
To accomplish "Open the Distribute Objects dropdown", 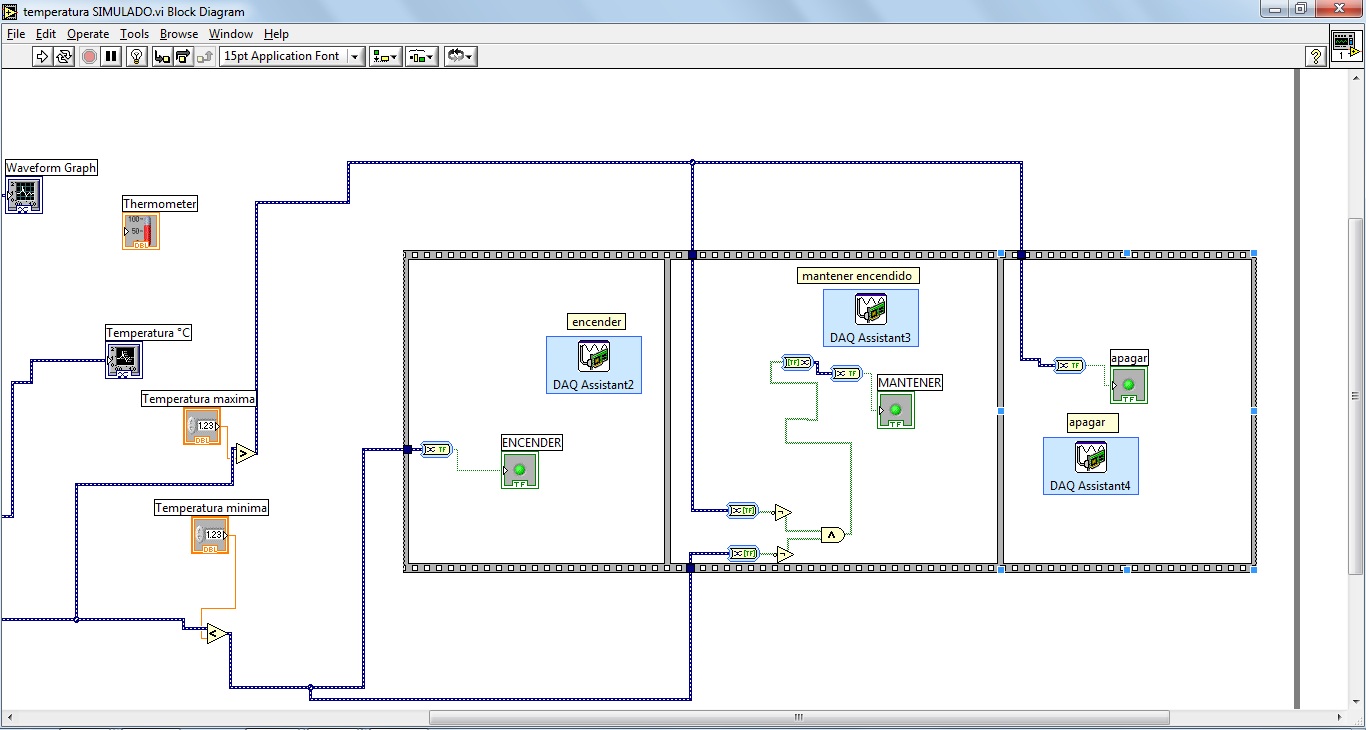I will (422, 56).
